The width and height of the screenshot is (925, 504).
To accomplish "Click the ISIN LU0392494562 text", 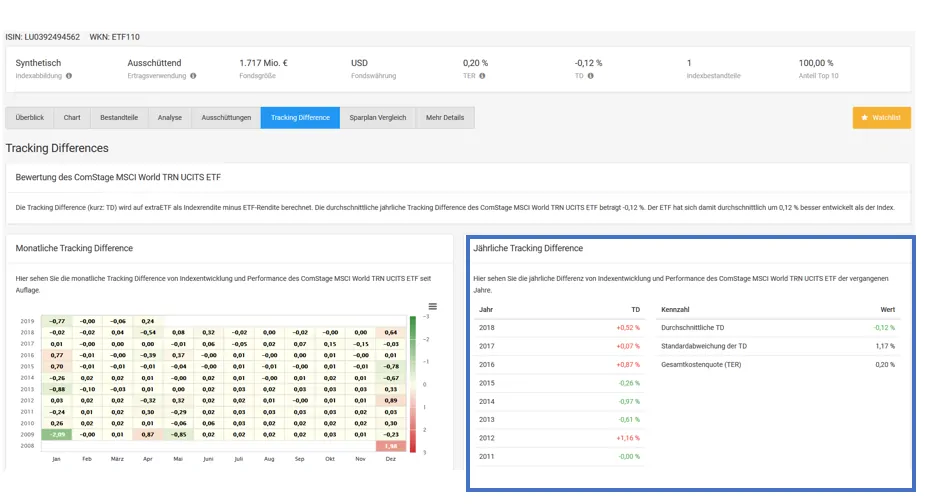I will tap(42, 37).
